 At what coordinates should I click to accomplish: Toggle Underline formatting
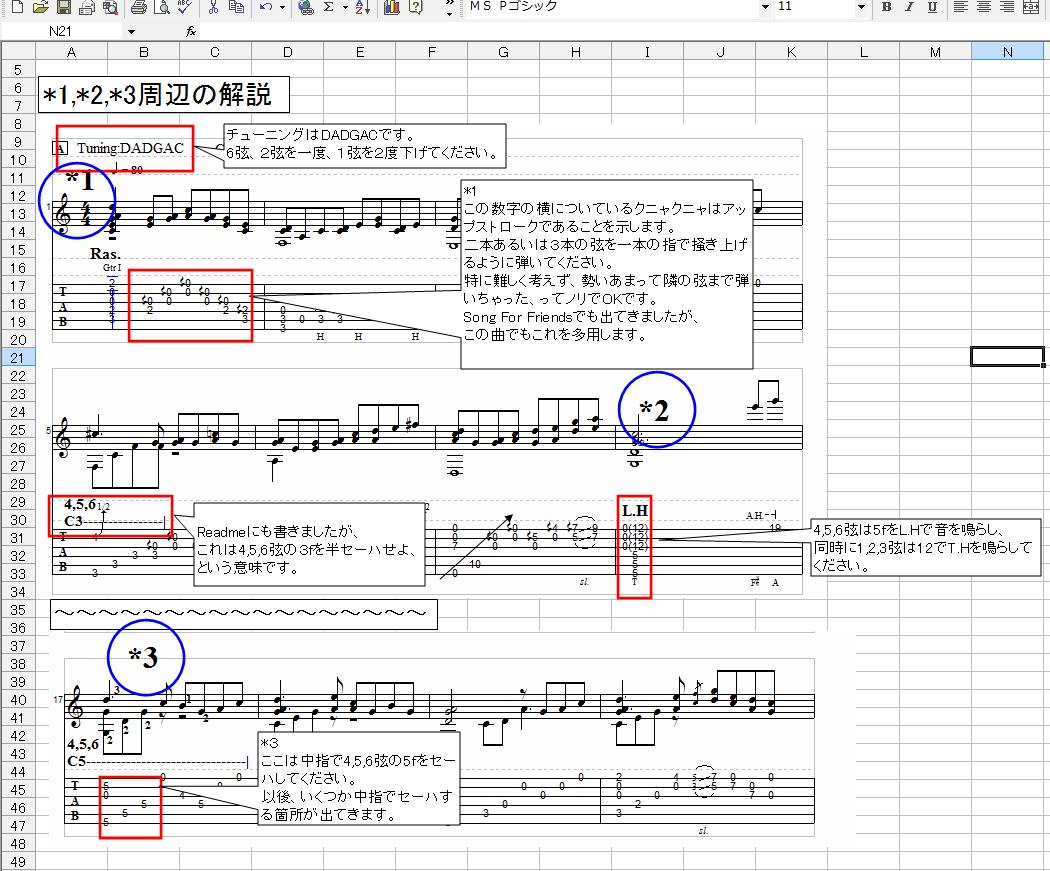[932, 8]
